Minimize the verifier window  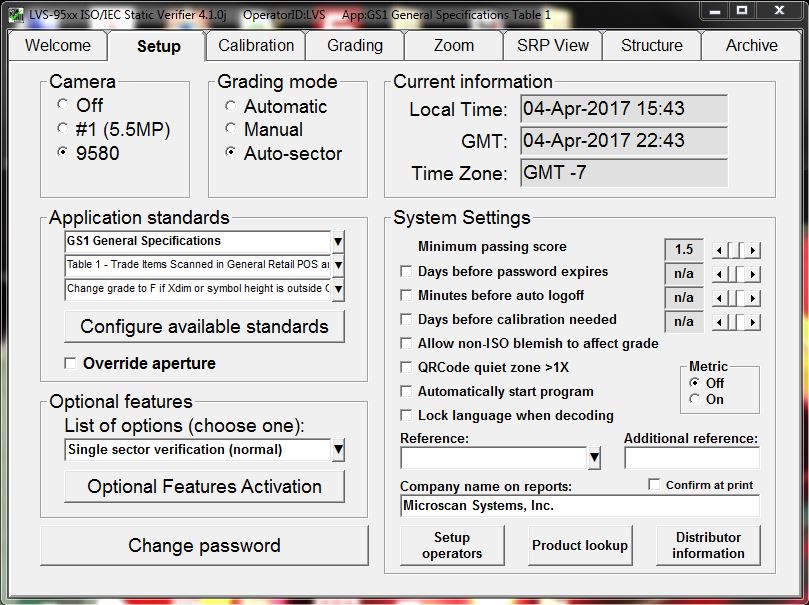(x=715, y=11)
